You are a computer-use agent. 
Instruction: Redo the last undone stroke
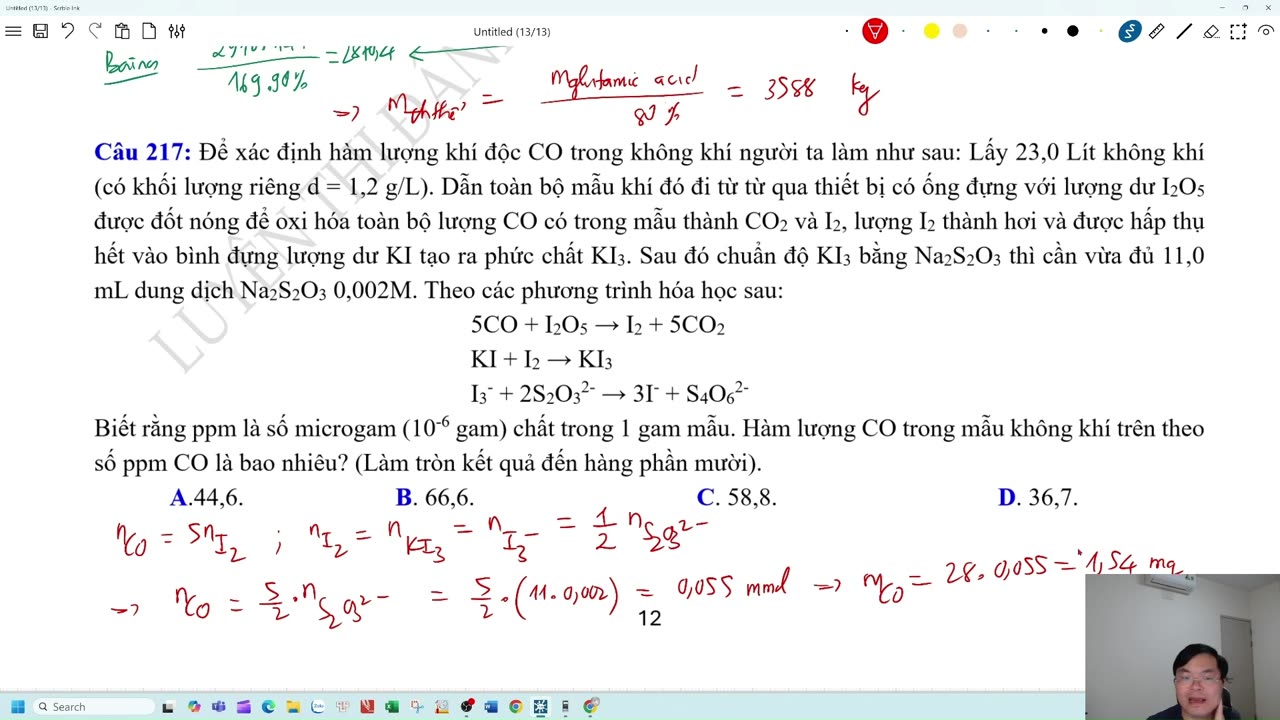(x=95, y=31)
